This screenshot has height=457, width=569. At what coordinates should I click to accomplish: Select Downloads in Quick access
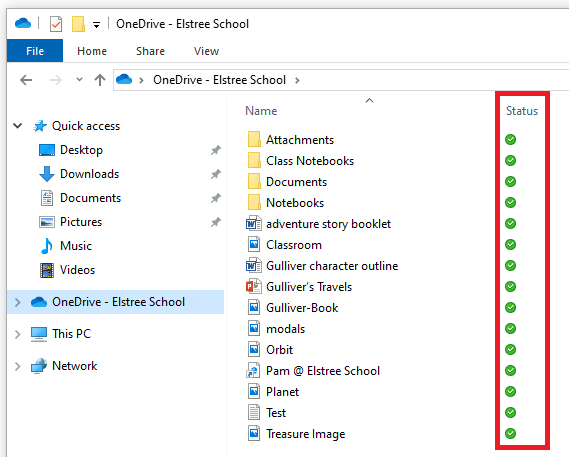(89, 174)
